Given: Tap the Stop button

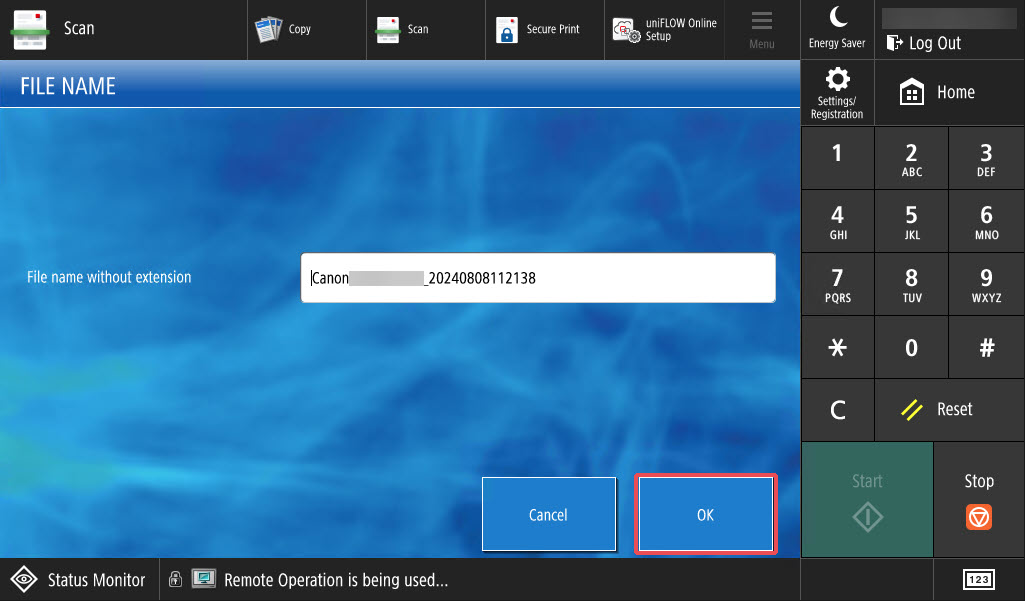Looking at the screenshot, I should click(979, 500).
